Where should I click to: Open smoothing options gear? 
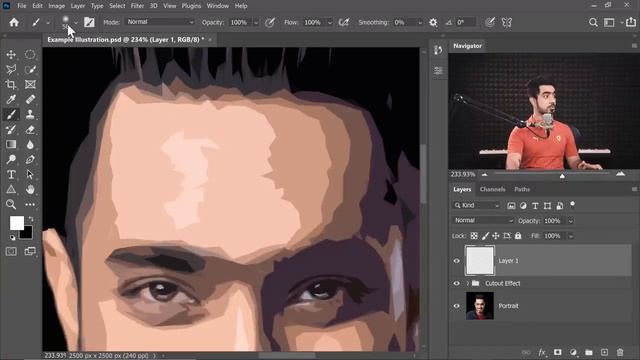click(x=433, y=22)
